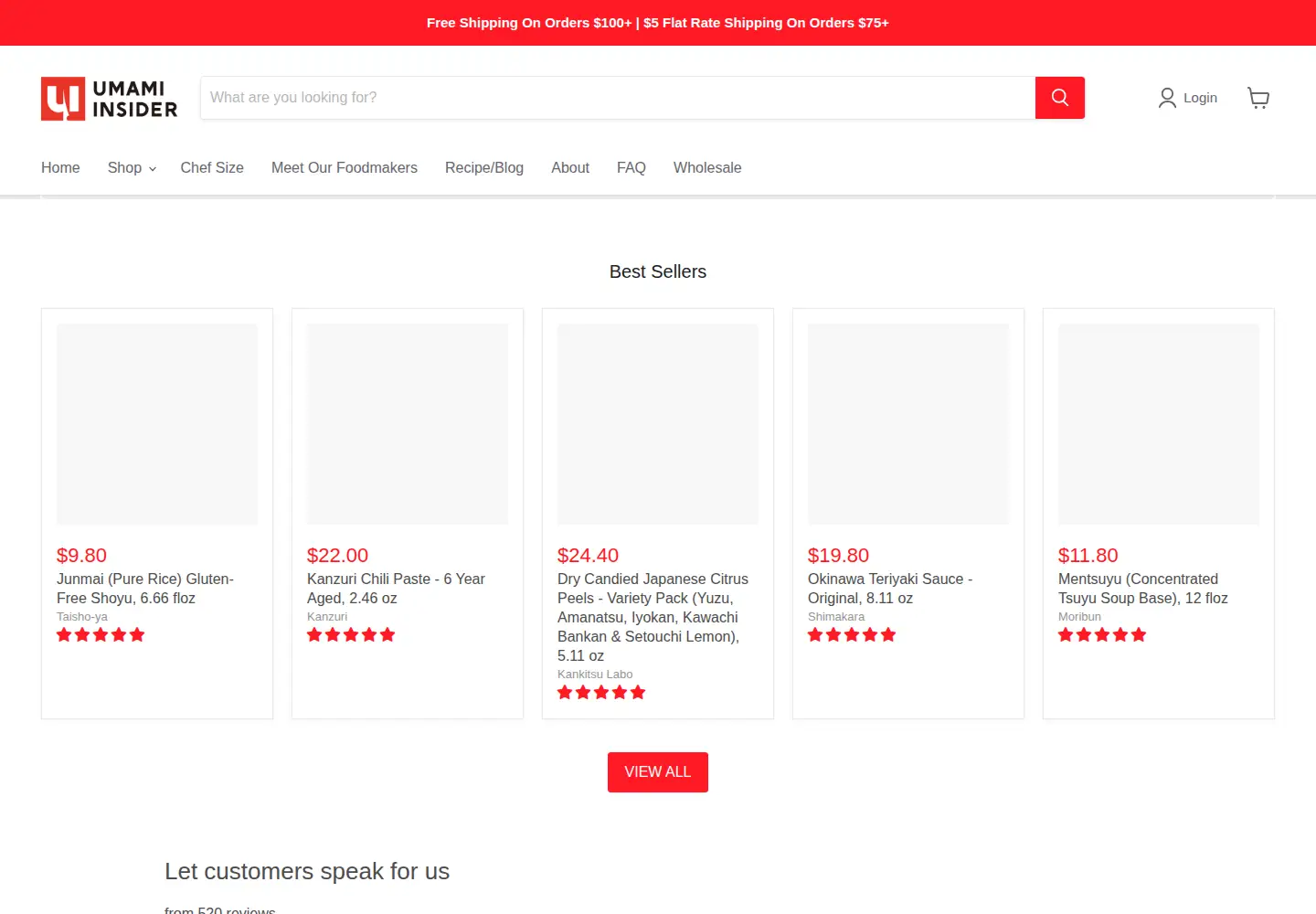The width and height of the screenshot is (1316, 914).
Task: Click star rating under Mentsuyu soup base
Action: pos(1102,635)
